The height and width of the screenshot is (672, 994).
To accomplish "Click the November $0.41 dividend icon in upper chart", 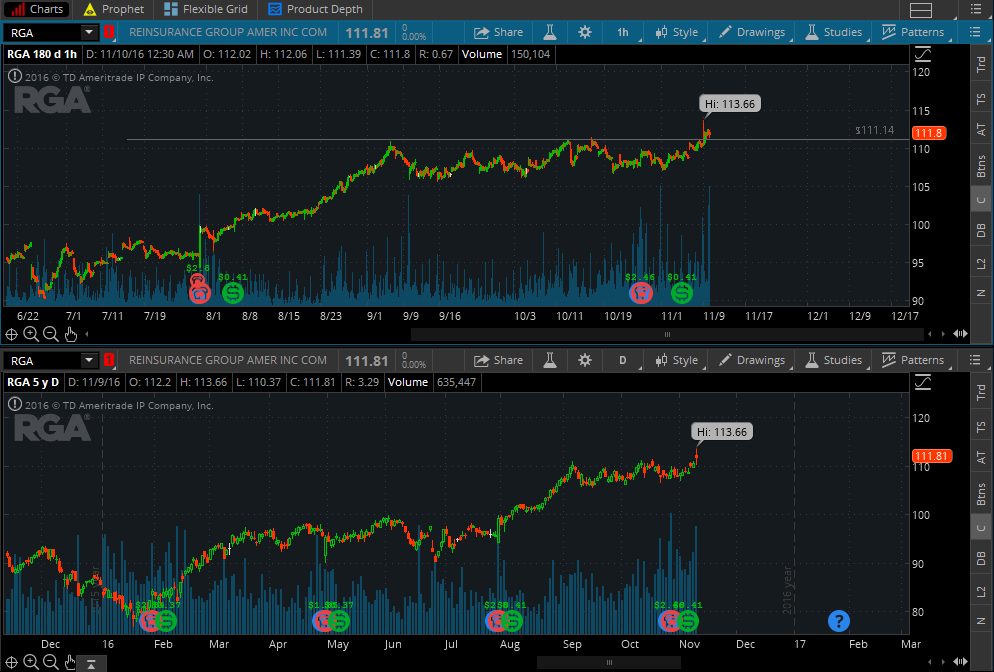I will pos(682,293).
